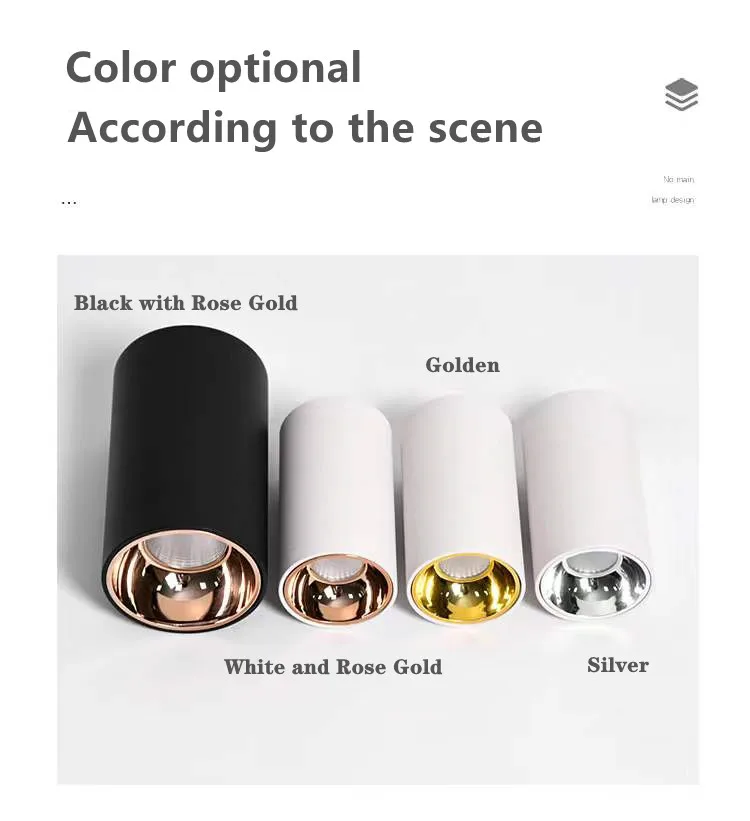Click the silver reflector cup
750x821 pixels.
[x=595, y=582]
